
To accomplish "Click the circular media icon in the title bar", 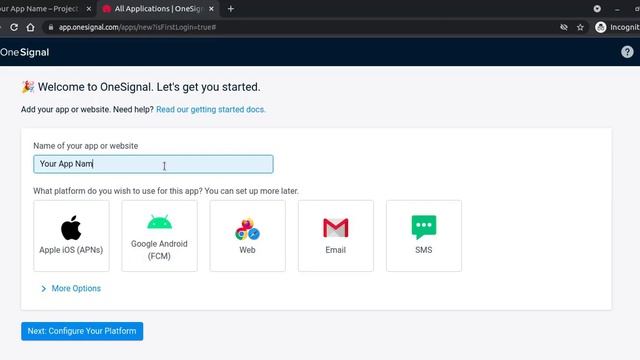I will pos(597,9).
